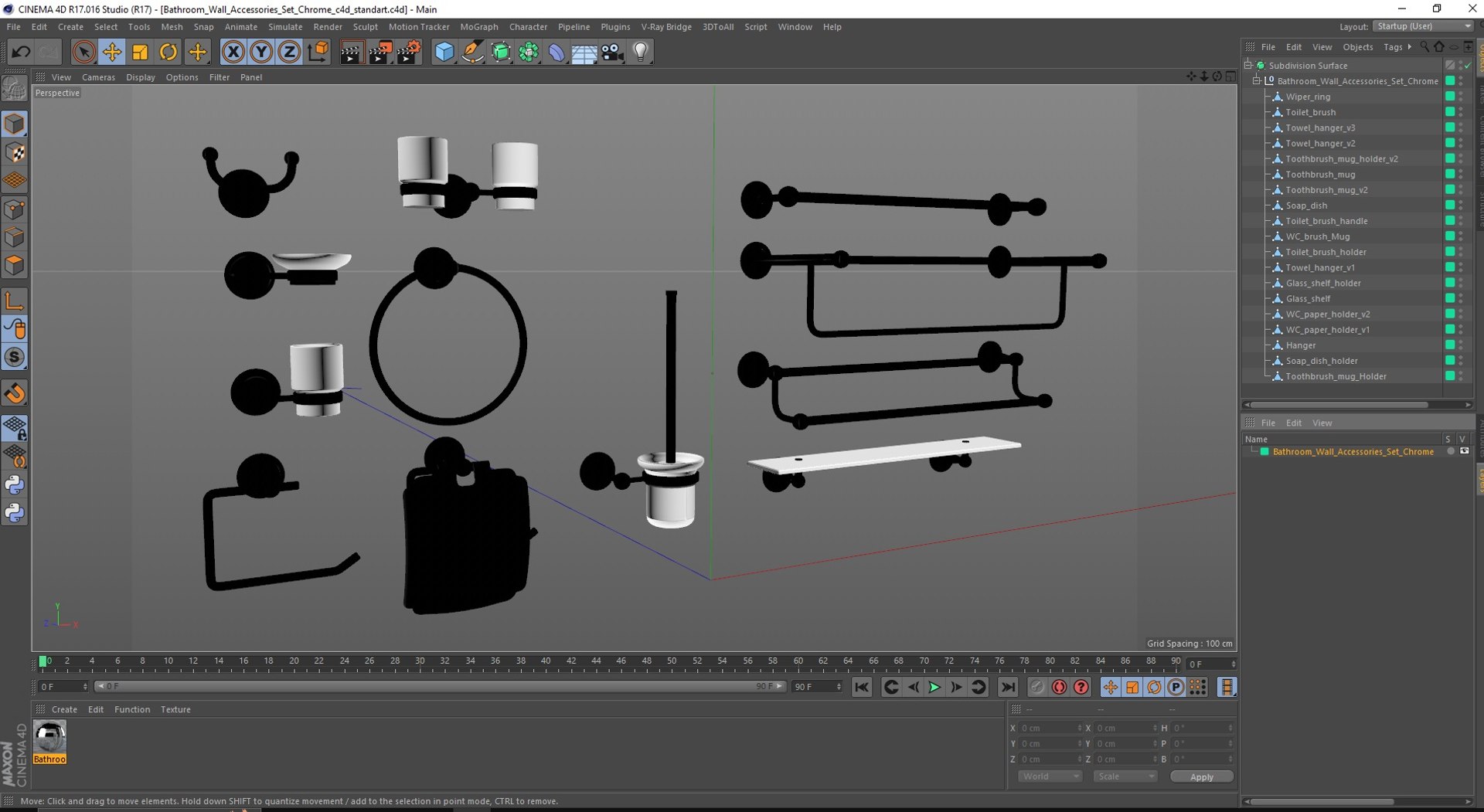Activate the Move tool in toolbar
This screenshot has height=812, width=1484.
112,52
